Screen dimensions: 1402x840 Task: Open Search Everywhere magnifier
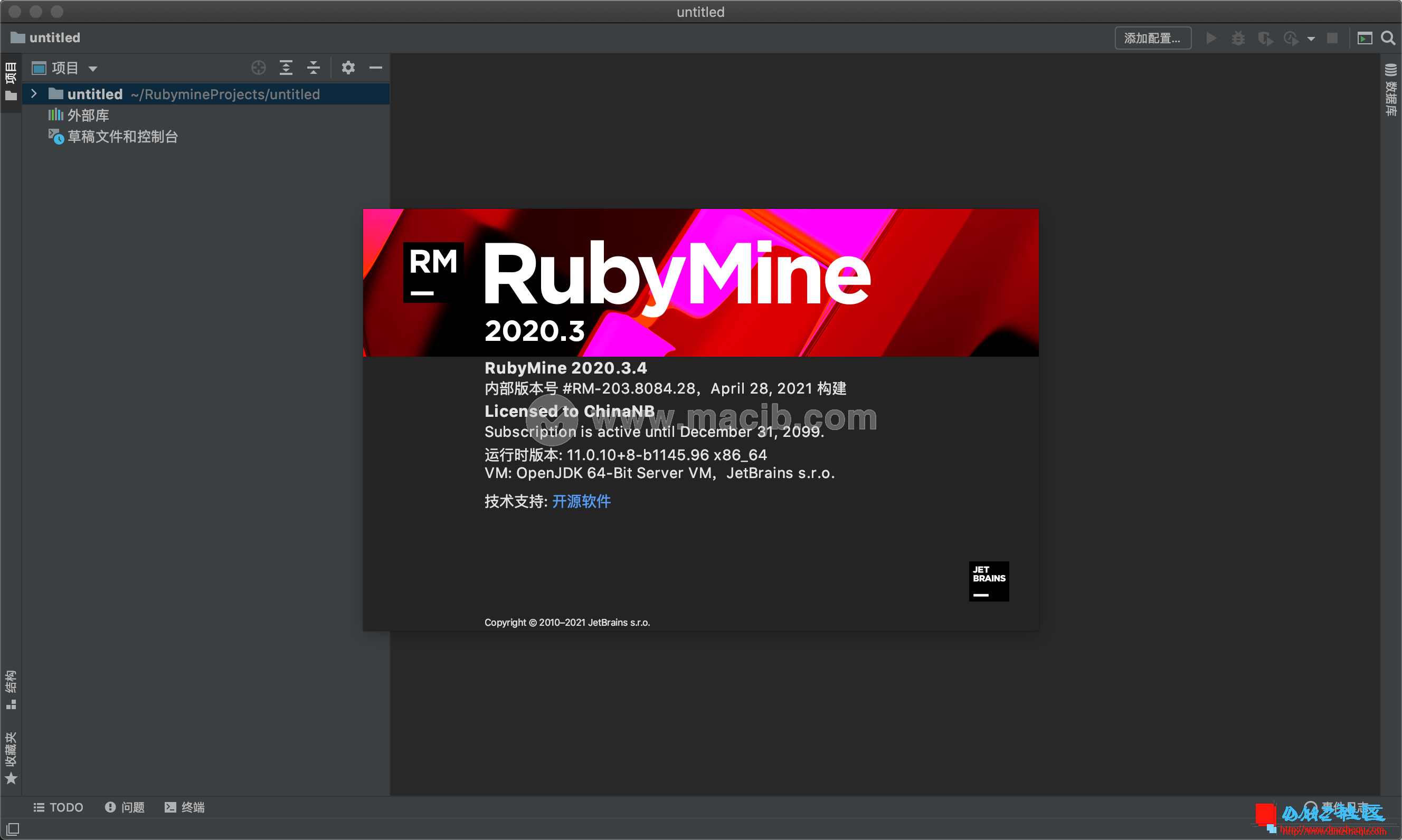click(x=1388, y=38)
